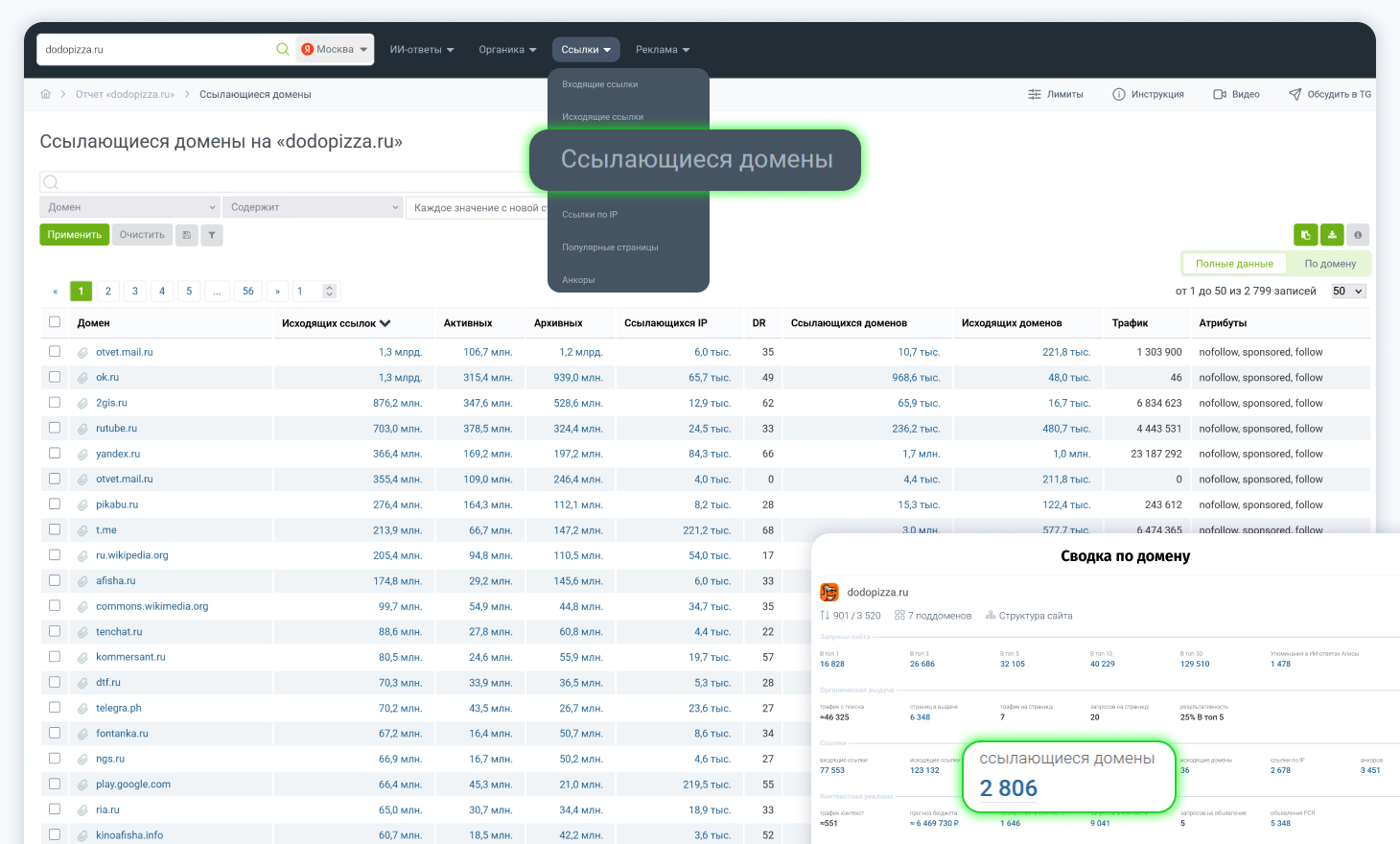Click the Видео camera icon

click(1220, 94)
